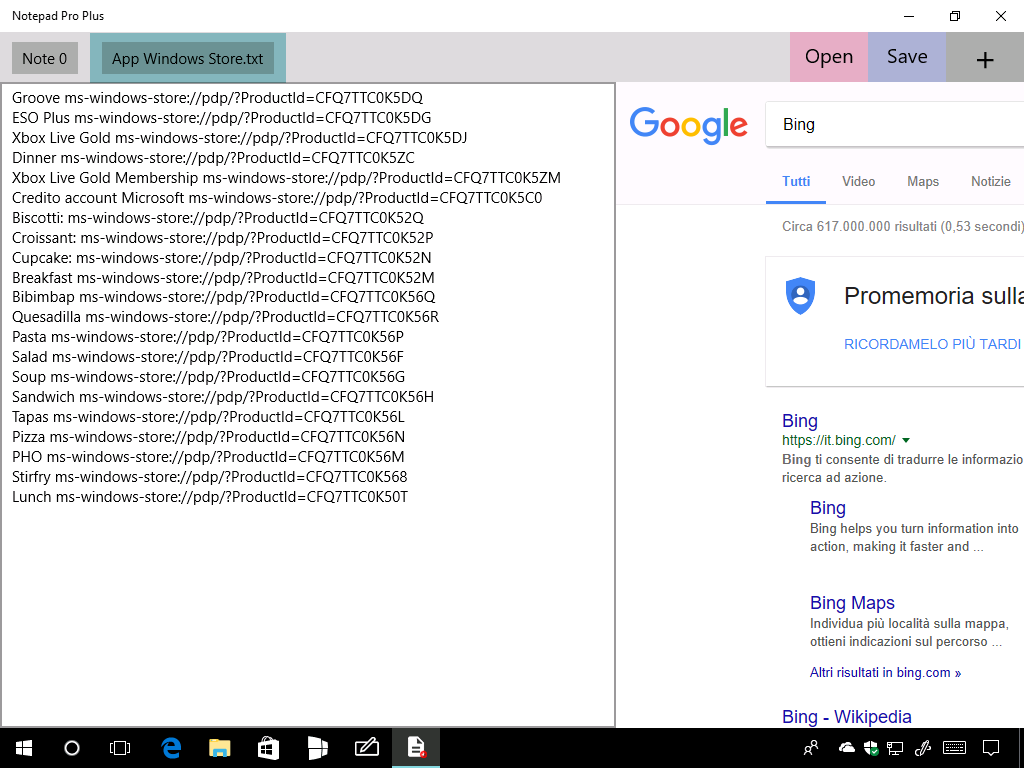Switch to the Note 0 tab
This screenshot has width=1024, height=768.
pyautogui.click(x=44, y=58)
